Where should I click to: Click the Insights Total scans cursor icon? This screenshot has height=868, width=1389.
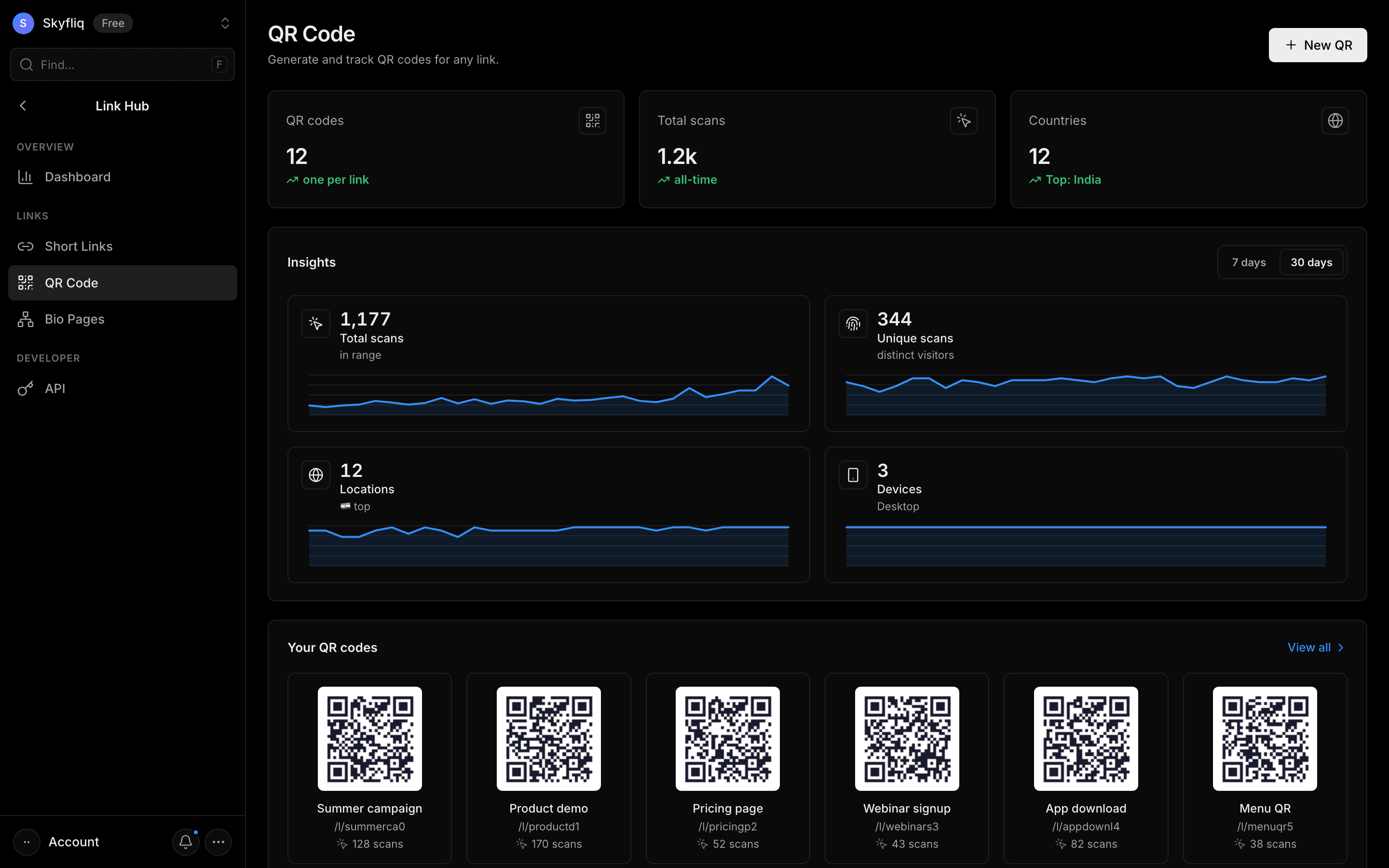point(316,324)
